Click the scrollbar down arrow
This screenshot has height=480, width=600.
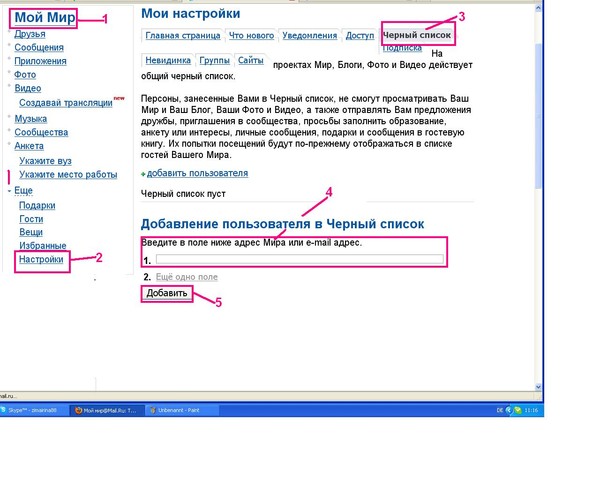[538, 387]
